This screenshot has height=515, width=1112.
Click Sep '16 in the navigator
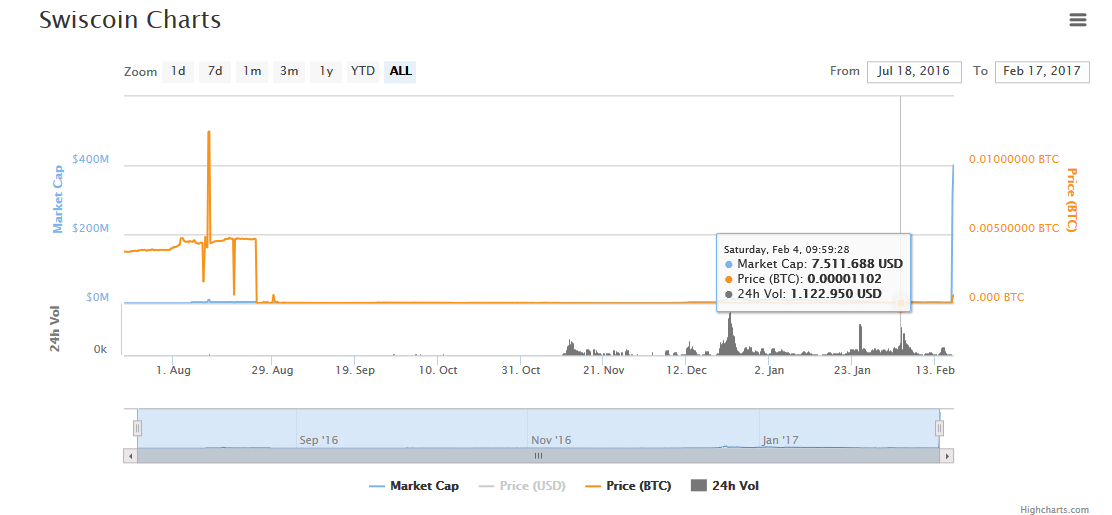(x=319, y=440)
